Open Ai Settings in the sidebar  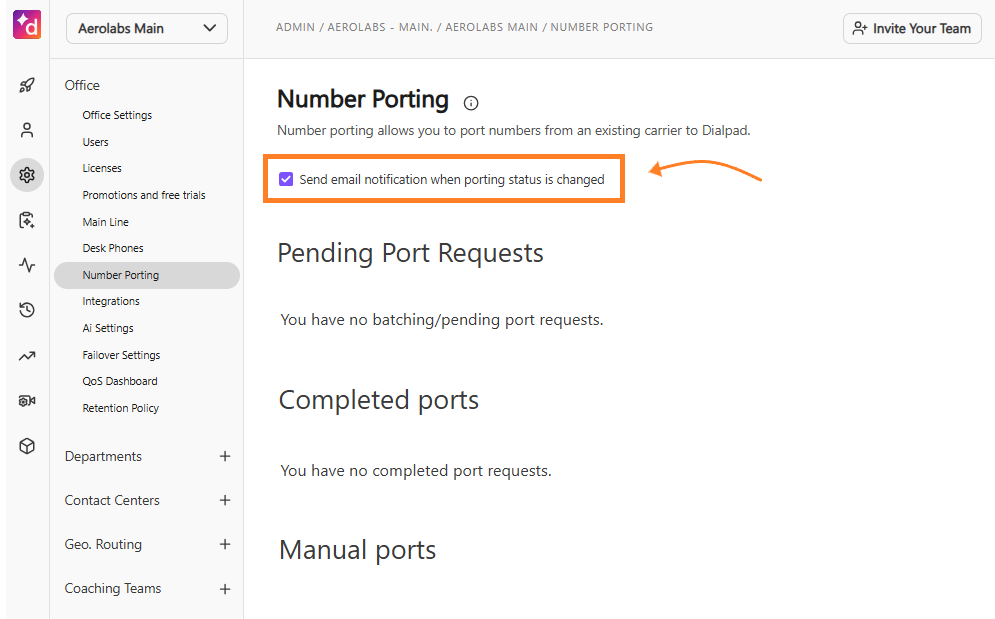coord(108,328)
